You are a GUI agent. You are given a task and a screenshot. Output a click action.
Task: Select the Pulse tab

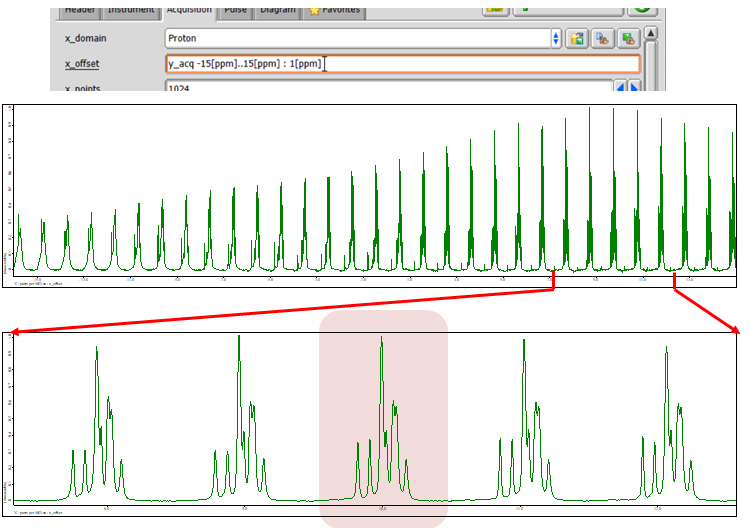(236, 10)
